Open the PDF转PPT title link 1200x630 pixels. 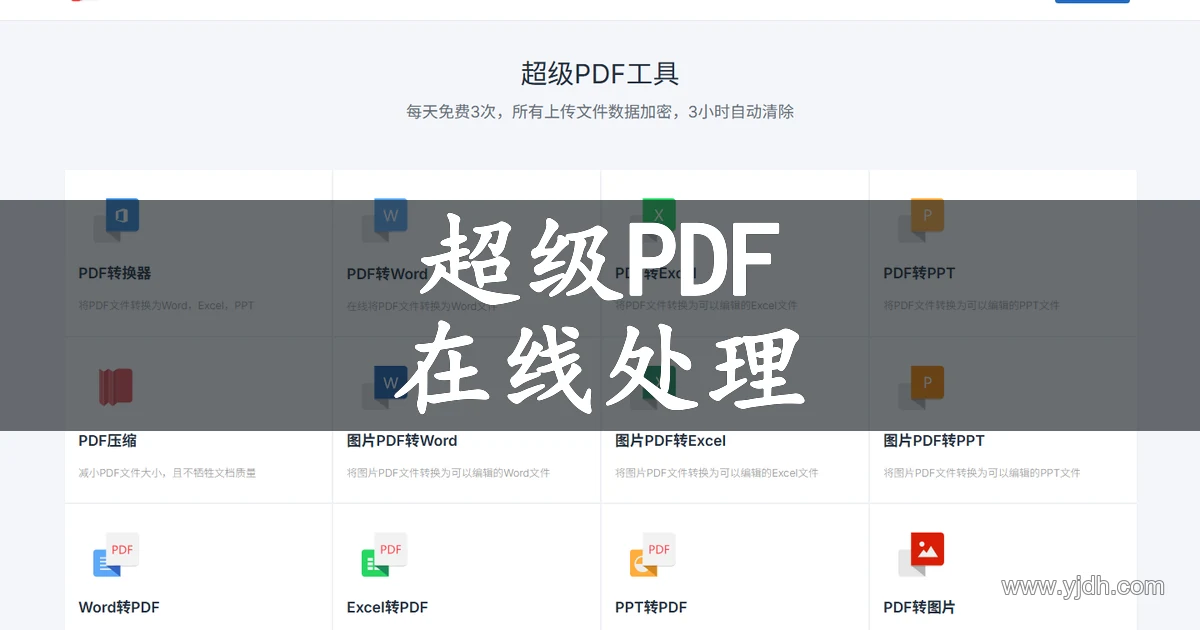(919, 273)
